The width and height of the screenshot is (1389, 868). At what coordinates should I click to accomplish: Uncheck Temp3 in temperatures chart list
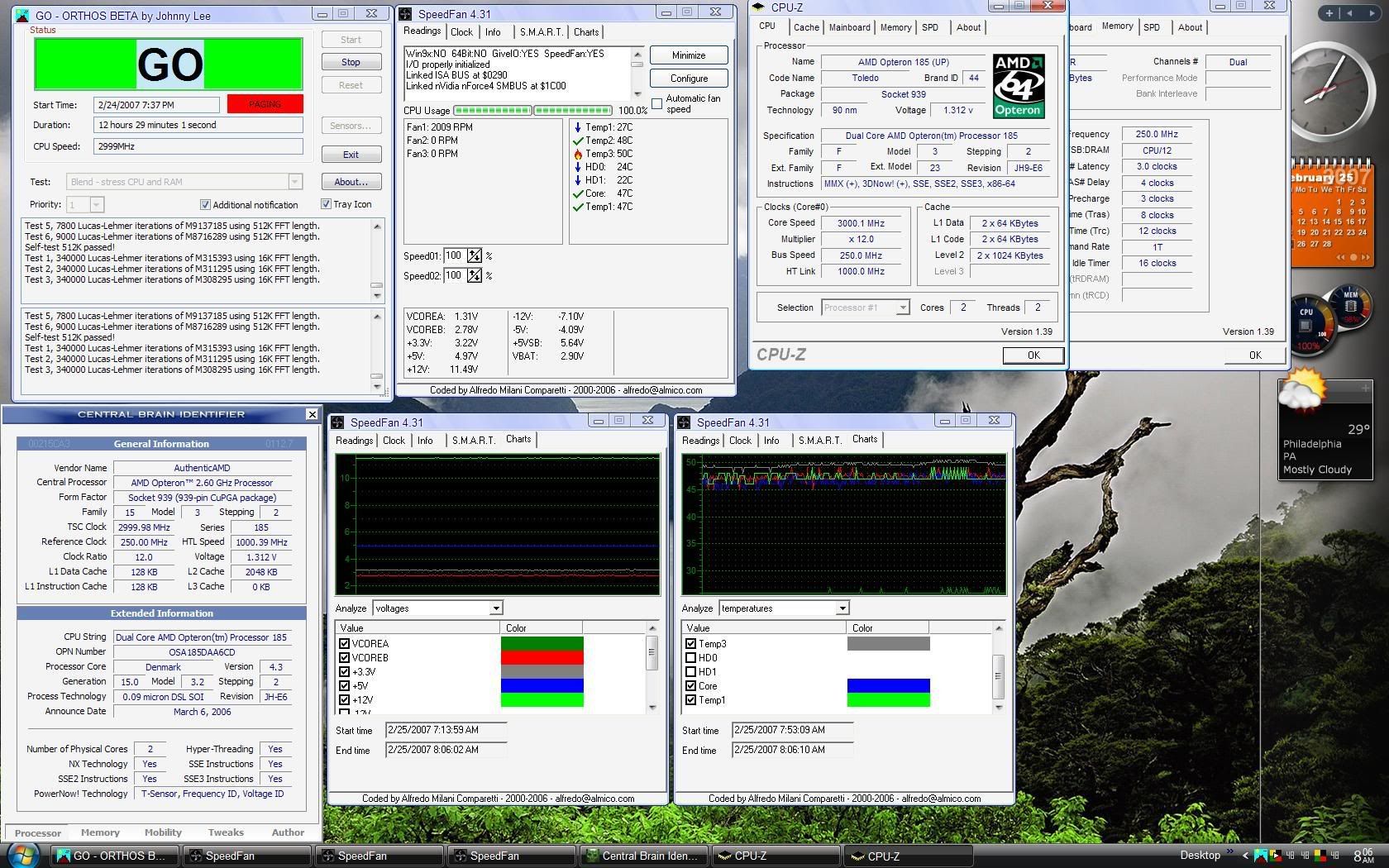(690, 644)
